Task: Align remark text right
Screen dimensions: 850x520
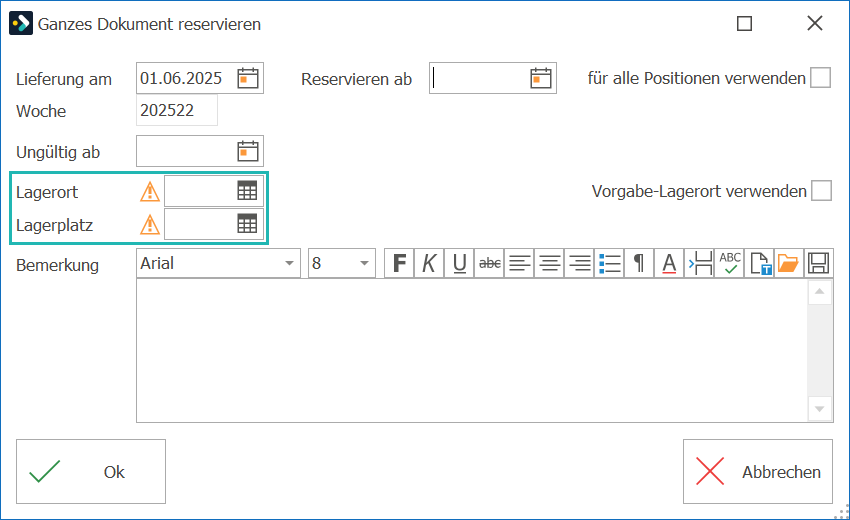Action: (x=579, y=264)
